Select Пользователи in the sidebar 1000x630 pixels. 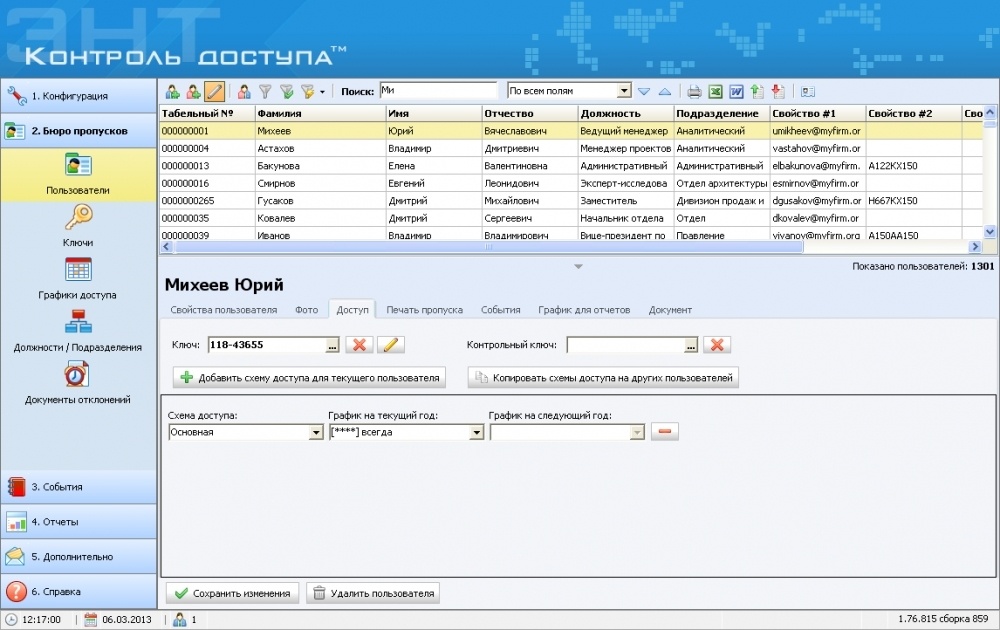point(78,173)
